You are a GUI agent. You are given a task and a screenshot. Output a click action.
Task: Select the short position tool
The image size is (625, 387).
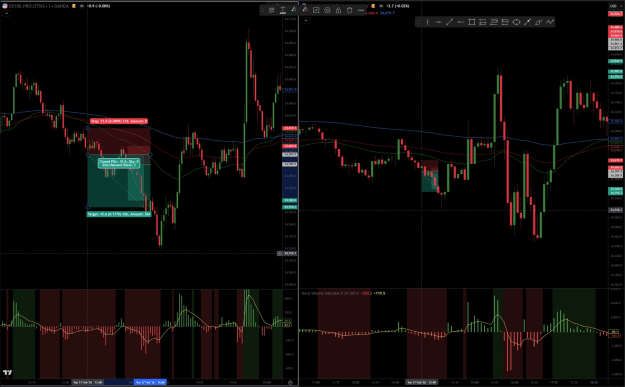tap(505, 22)
